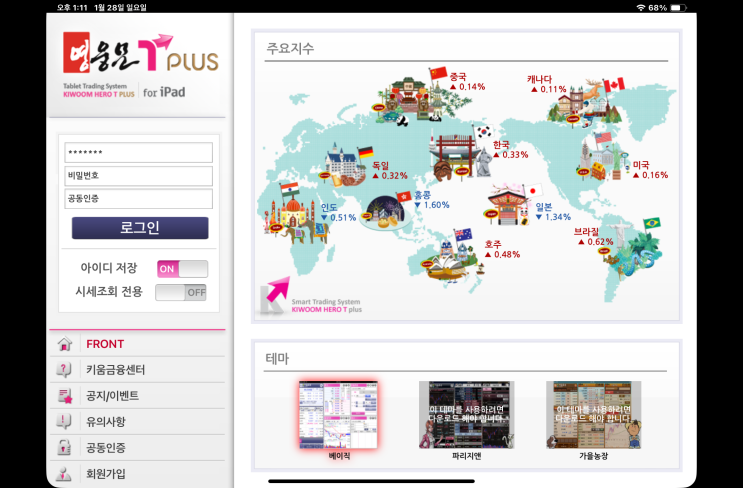
Task: Enable the 시세조회 전용 switch
Action: tap(181, 292)
